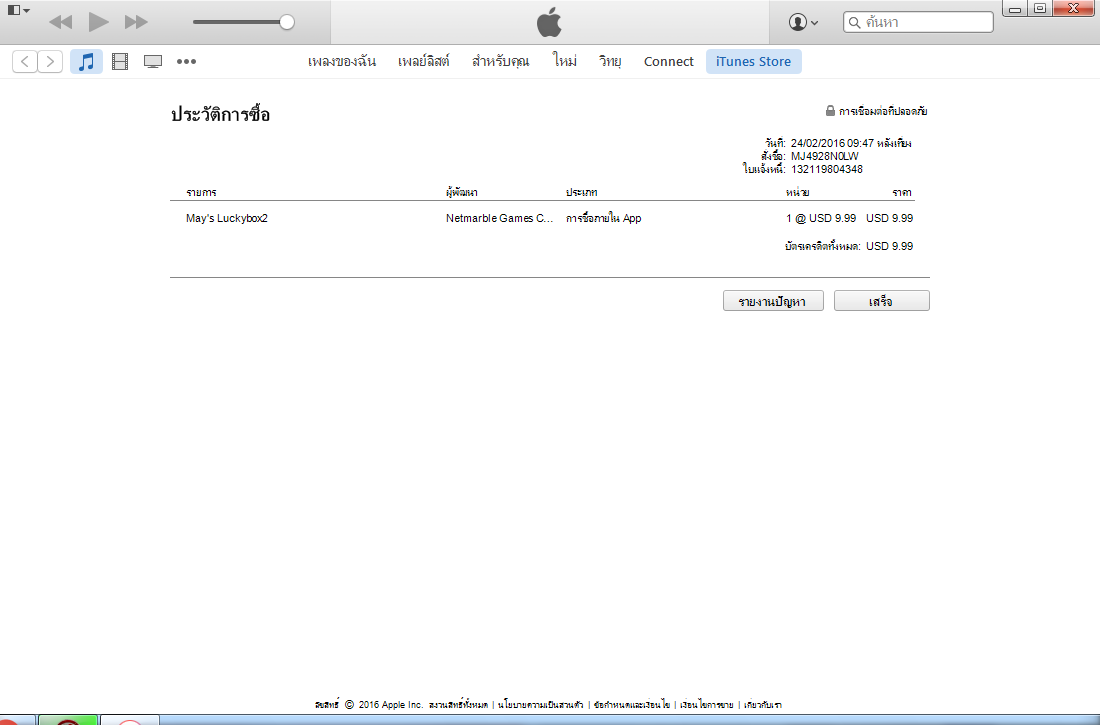
Task: Select invoice number 132119804348
Action: 826,169
